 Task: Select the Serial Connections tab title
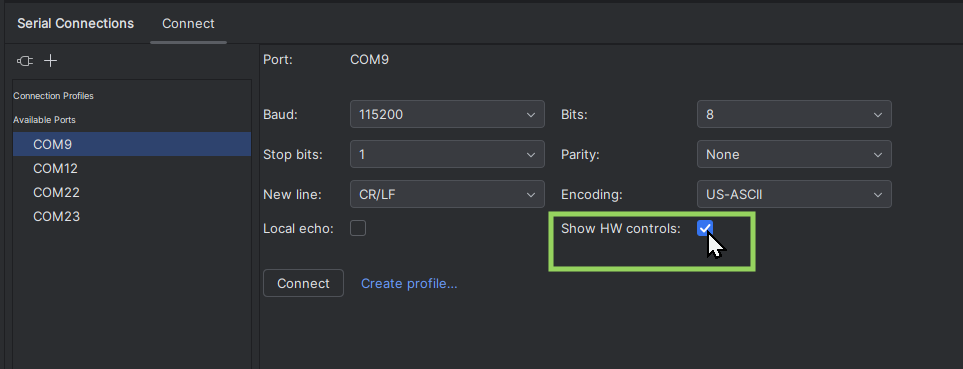point(76,23)
